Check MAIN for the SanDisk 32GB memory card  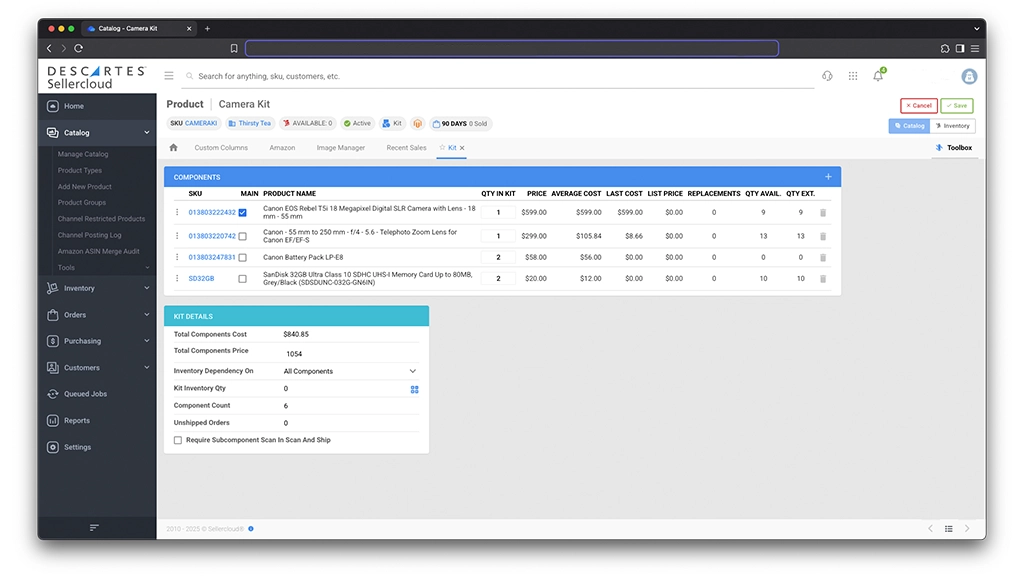[x=242, y=278]
